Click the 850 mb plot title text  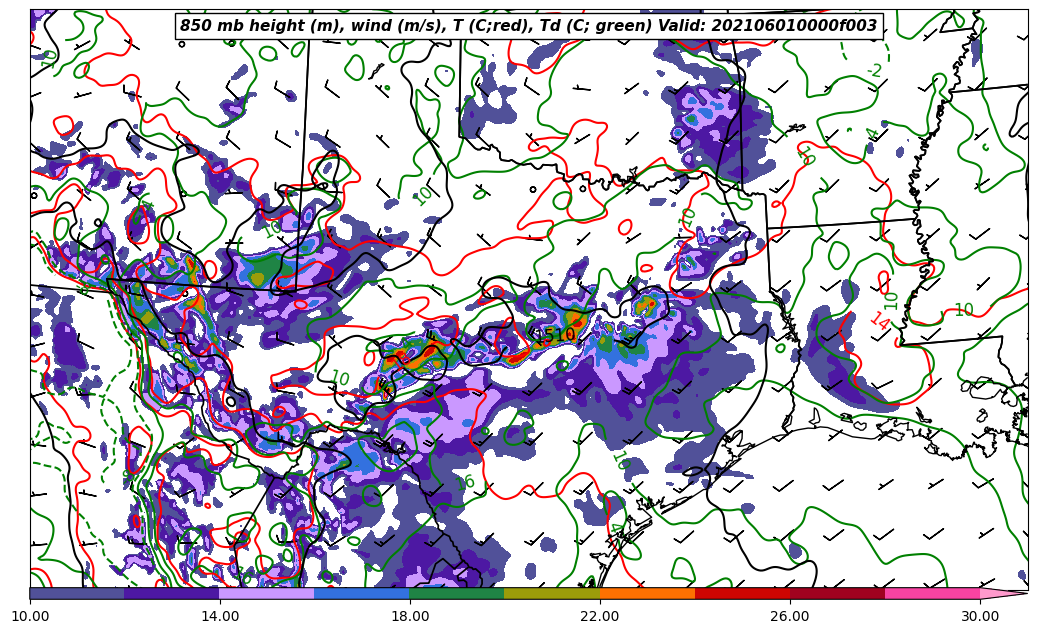(528, 26)
